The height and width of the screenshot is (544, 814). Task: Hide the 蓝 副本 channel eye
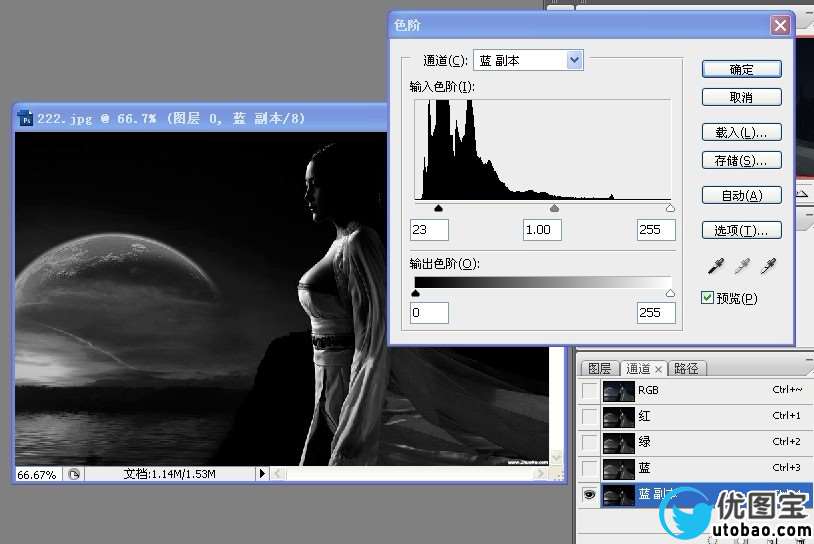point(589,494)
